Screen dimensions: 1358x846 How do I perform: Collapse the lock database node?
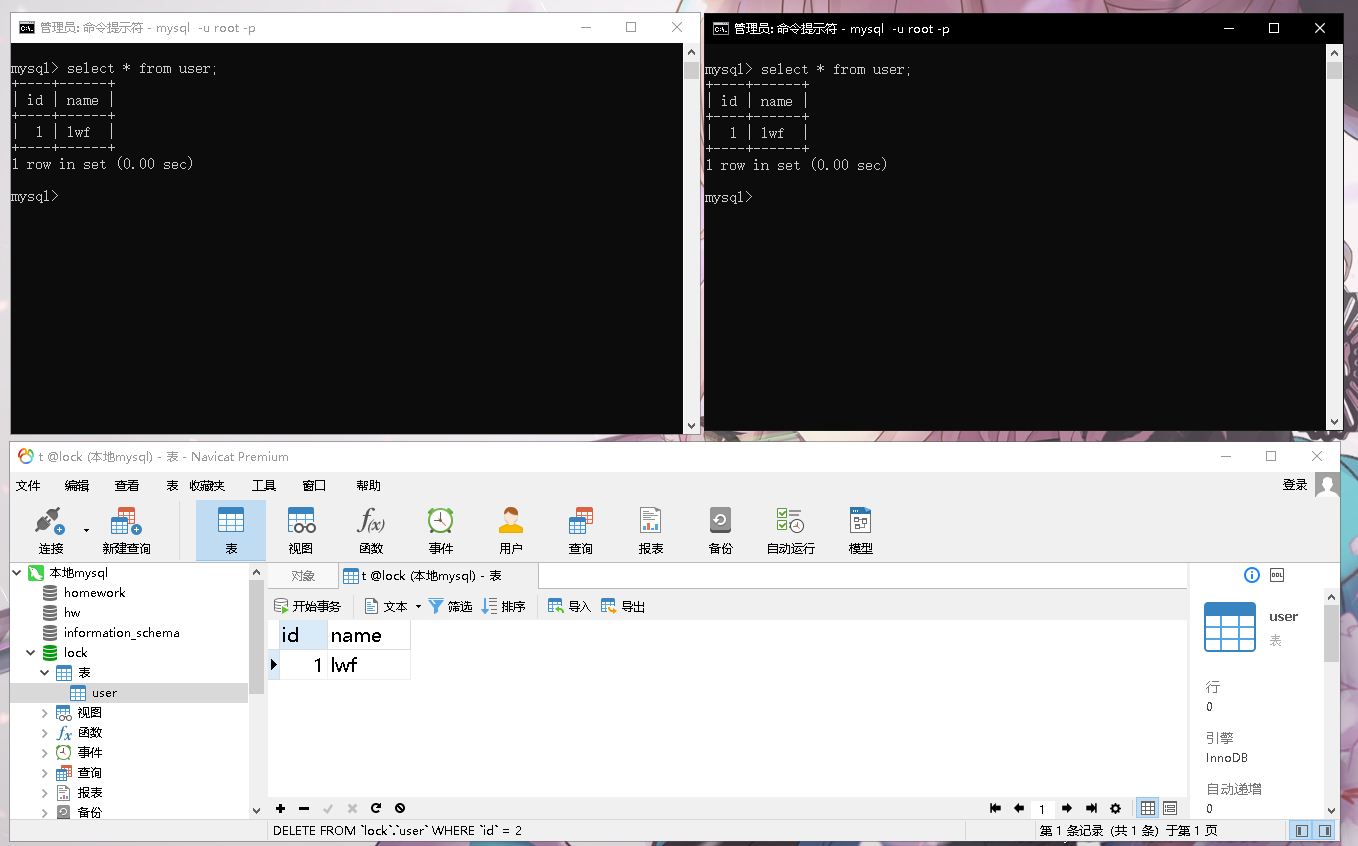click(x=30, y=653)
